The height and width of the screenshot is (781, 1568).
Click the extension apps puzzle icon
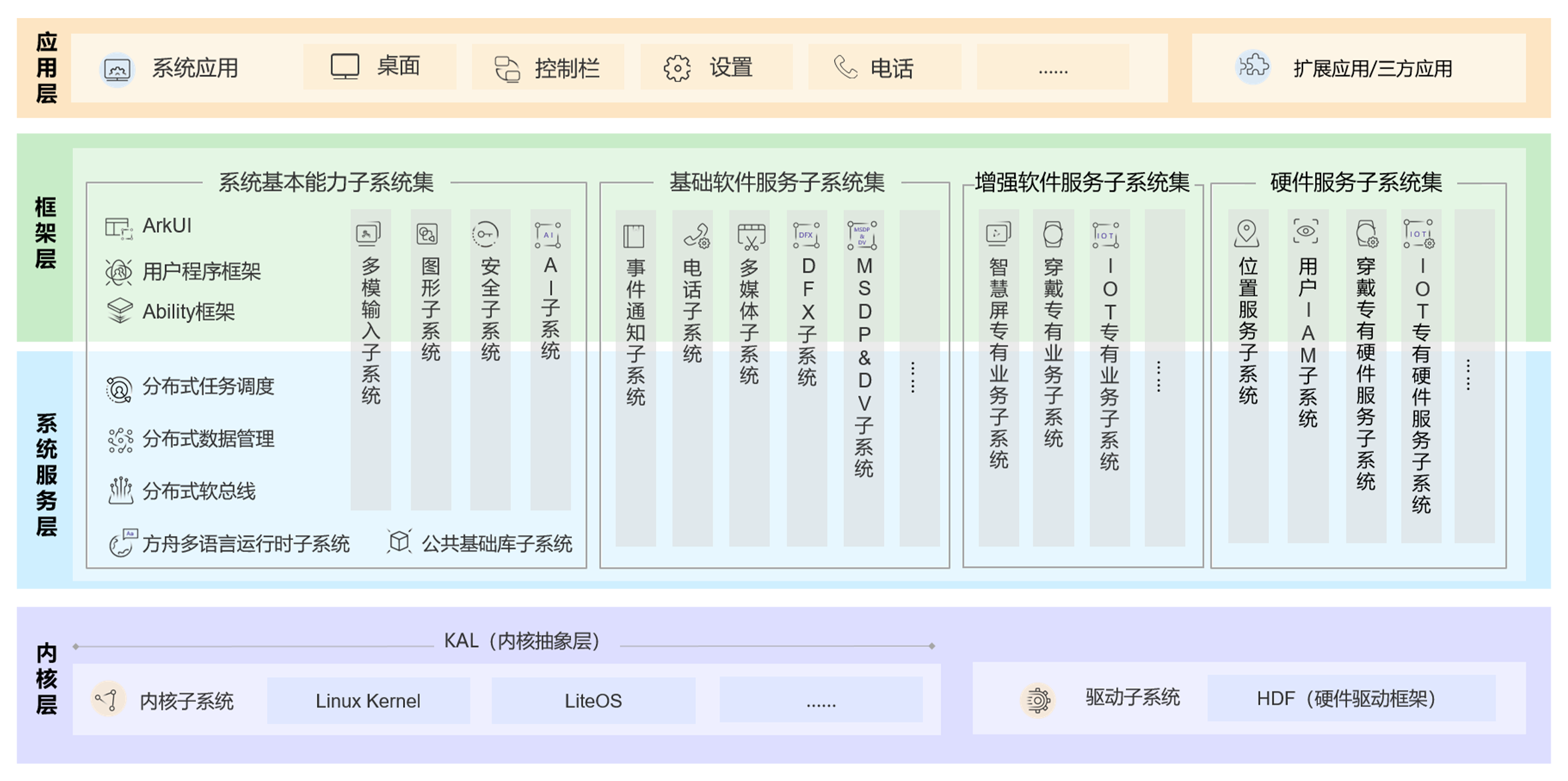click(1253, 67)
